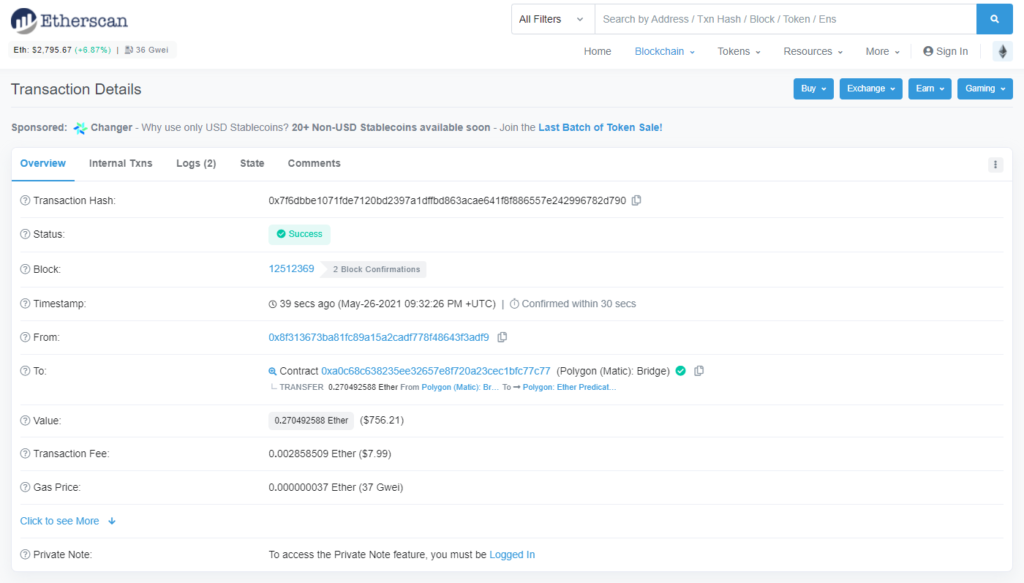Open the Logs (2) tab
The width and height of the screenshot is (1024, 583).
196,163
